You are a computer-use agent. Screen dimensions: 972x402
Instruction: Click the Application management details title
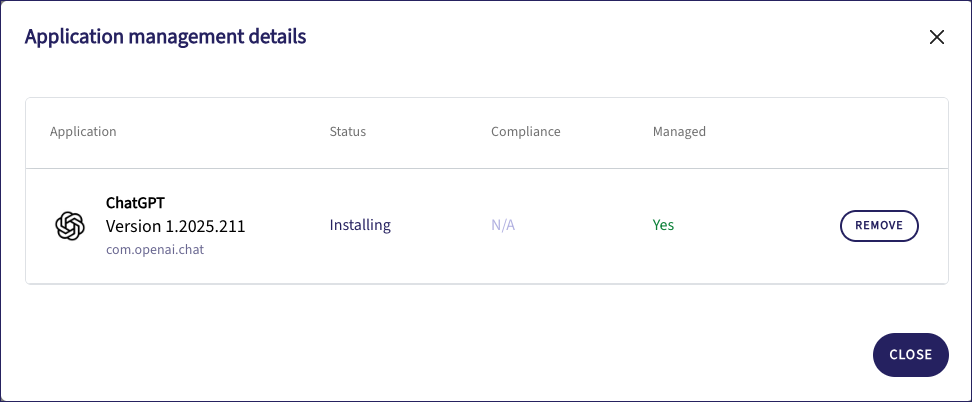pos(165,38)
